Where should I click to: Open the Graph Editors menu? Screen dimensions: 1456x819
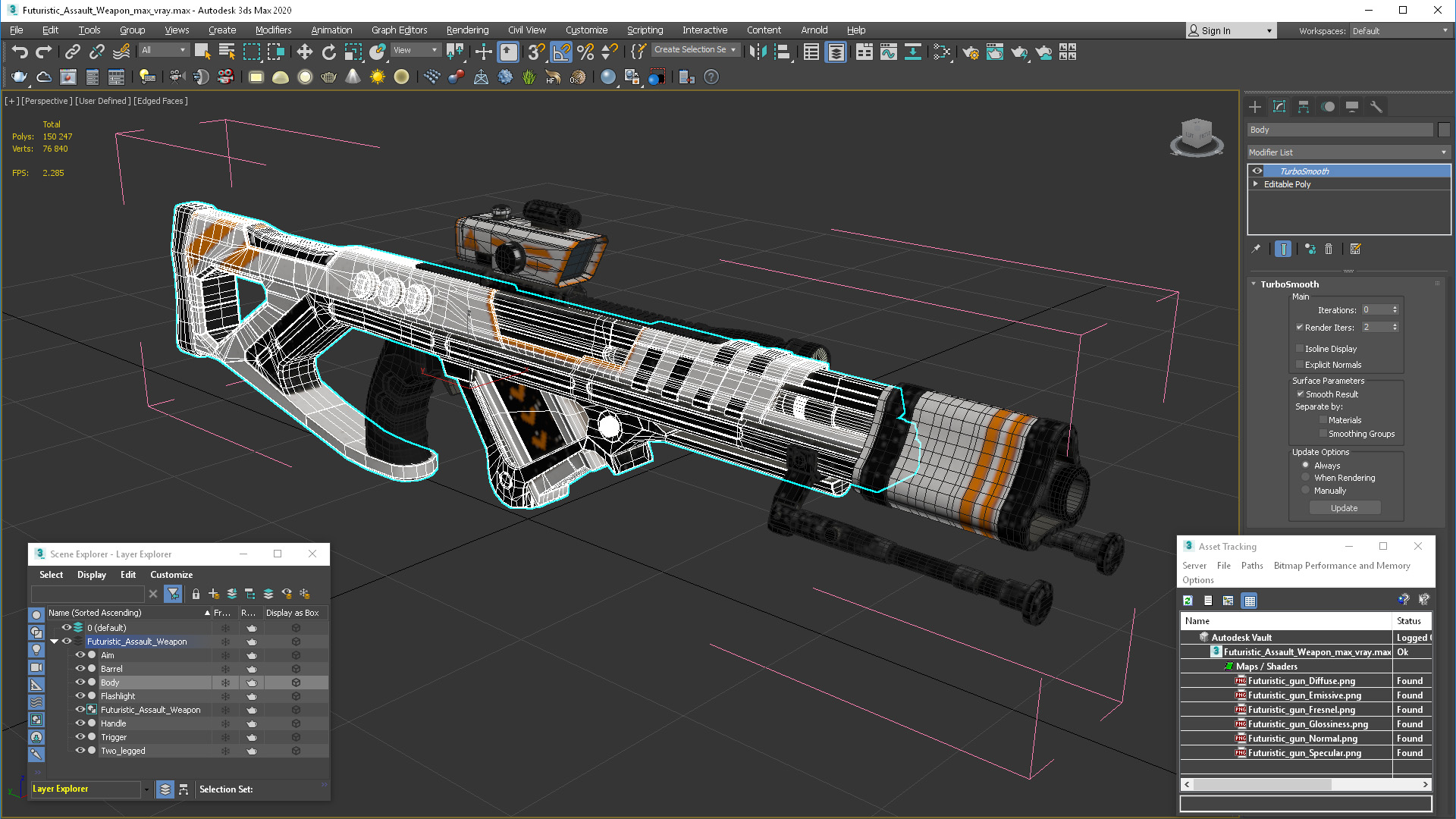(399, 30)
